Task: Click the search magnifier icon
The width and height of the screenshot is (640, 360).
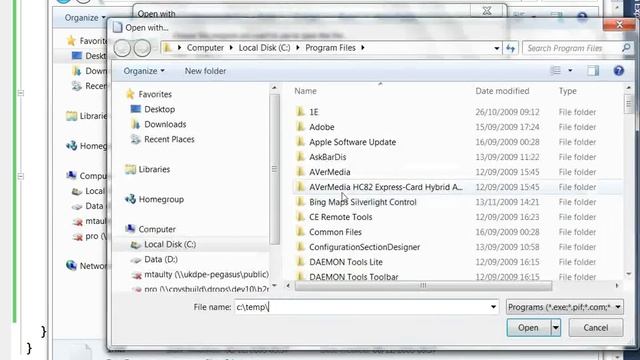Action: point(626,48)
